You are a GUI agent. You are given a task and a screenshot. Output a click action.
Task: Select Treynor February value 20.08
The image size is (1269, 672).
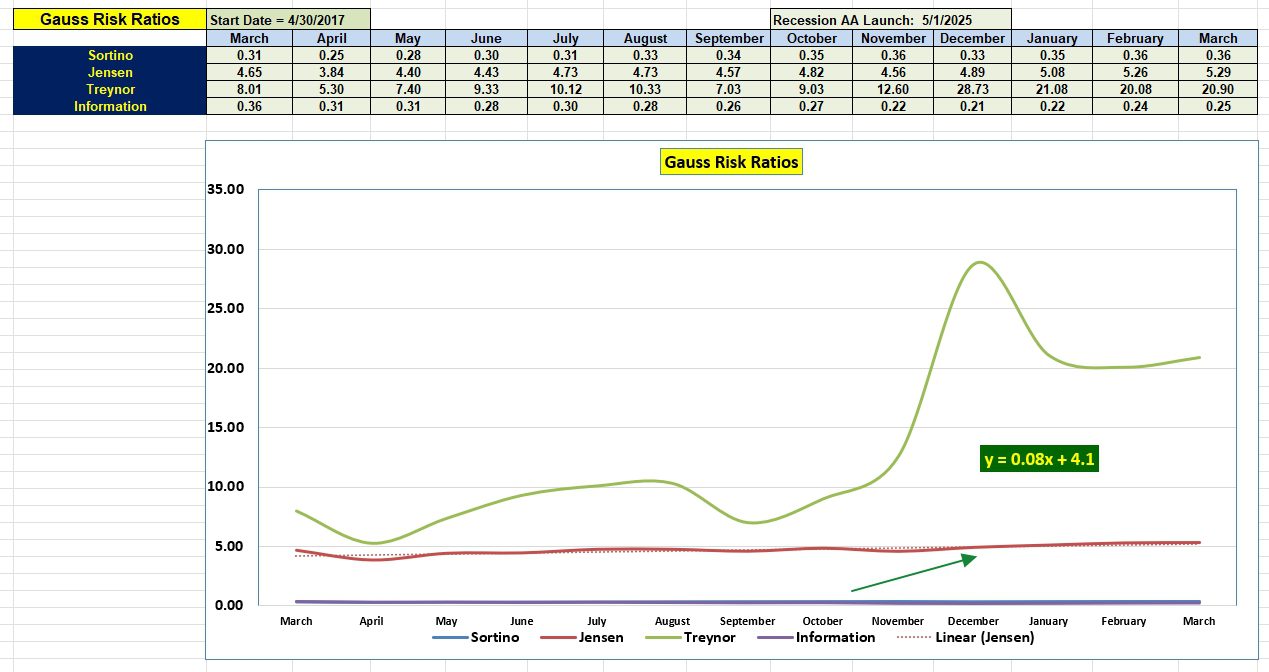tap(1135, 89)
